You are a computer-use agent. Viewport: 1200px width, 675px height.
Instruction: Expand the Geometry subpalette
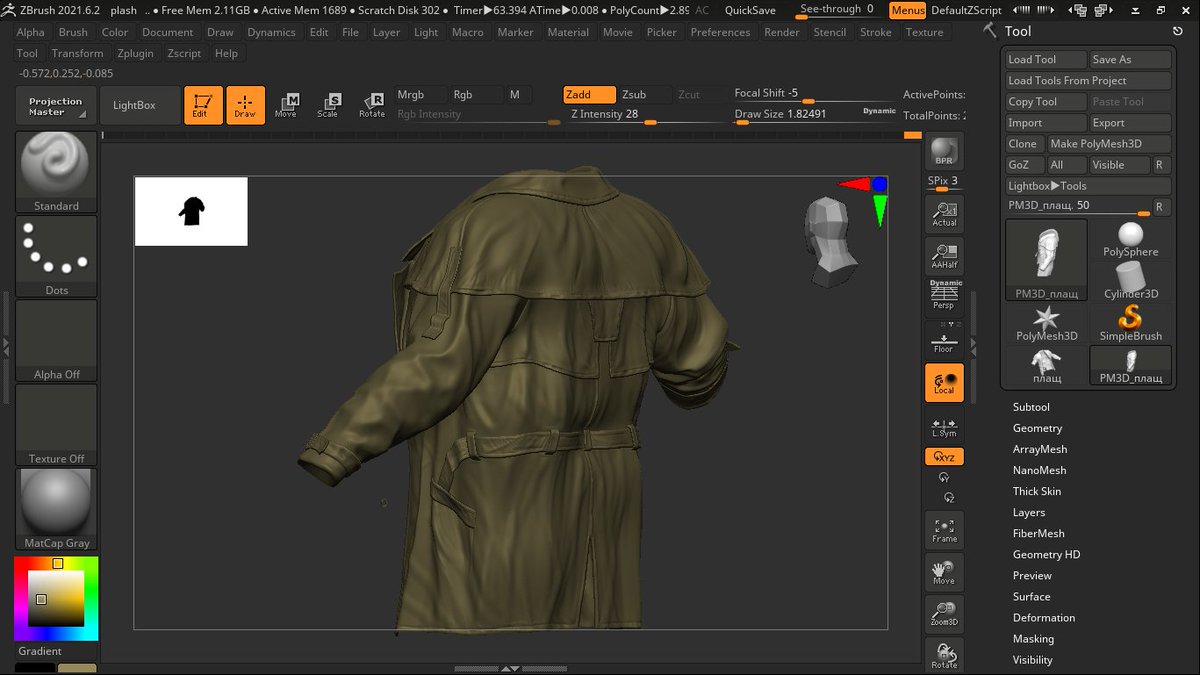[1037, 427]
